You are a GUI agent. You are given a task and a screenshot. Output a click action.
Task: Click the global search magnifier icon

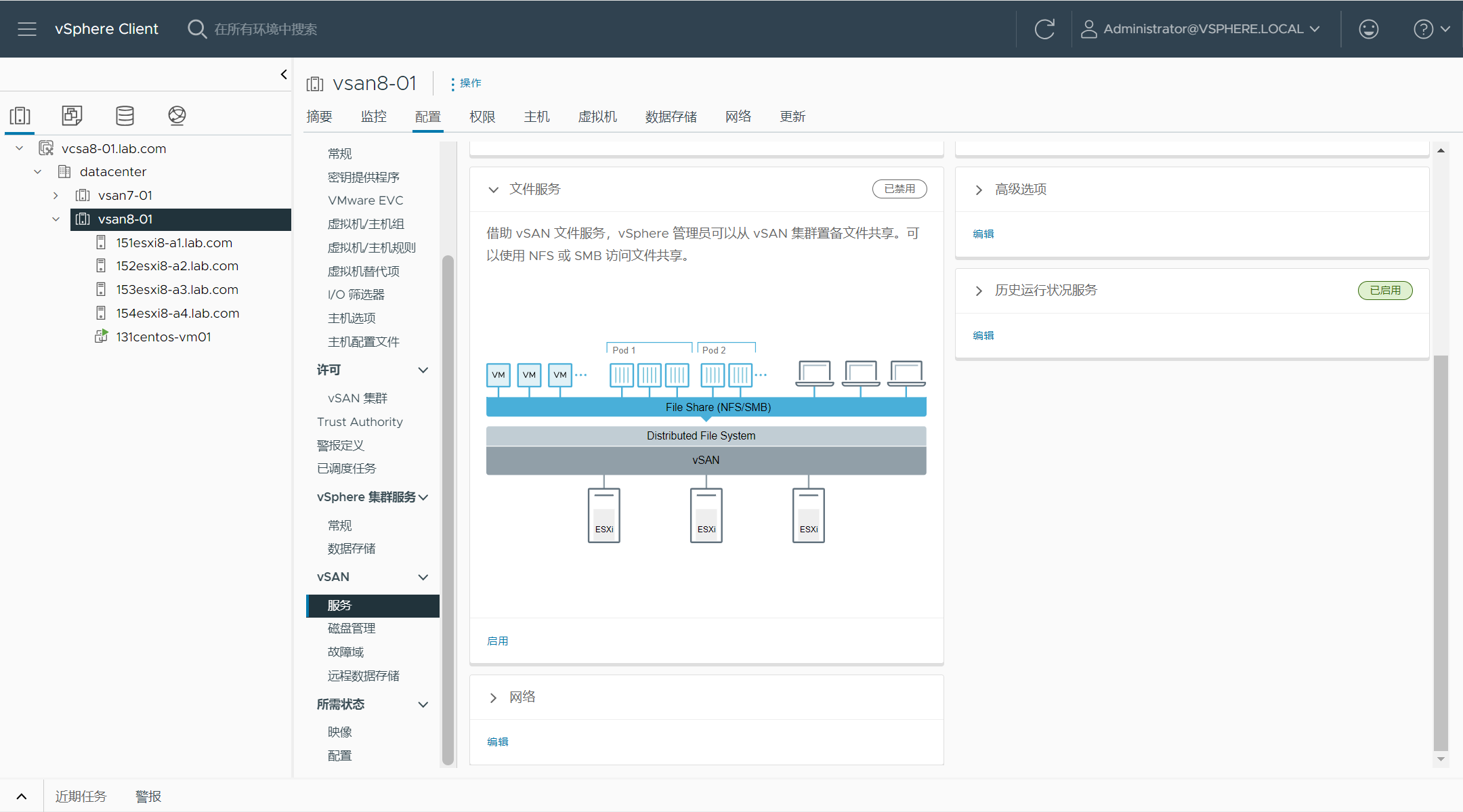pos(196,29)
